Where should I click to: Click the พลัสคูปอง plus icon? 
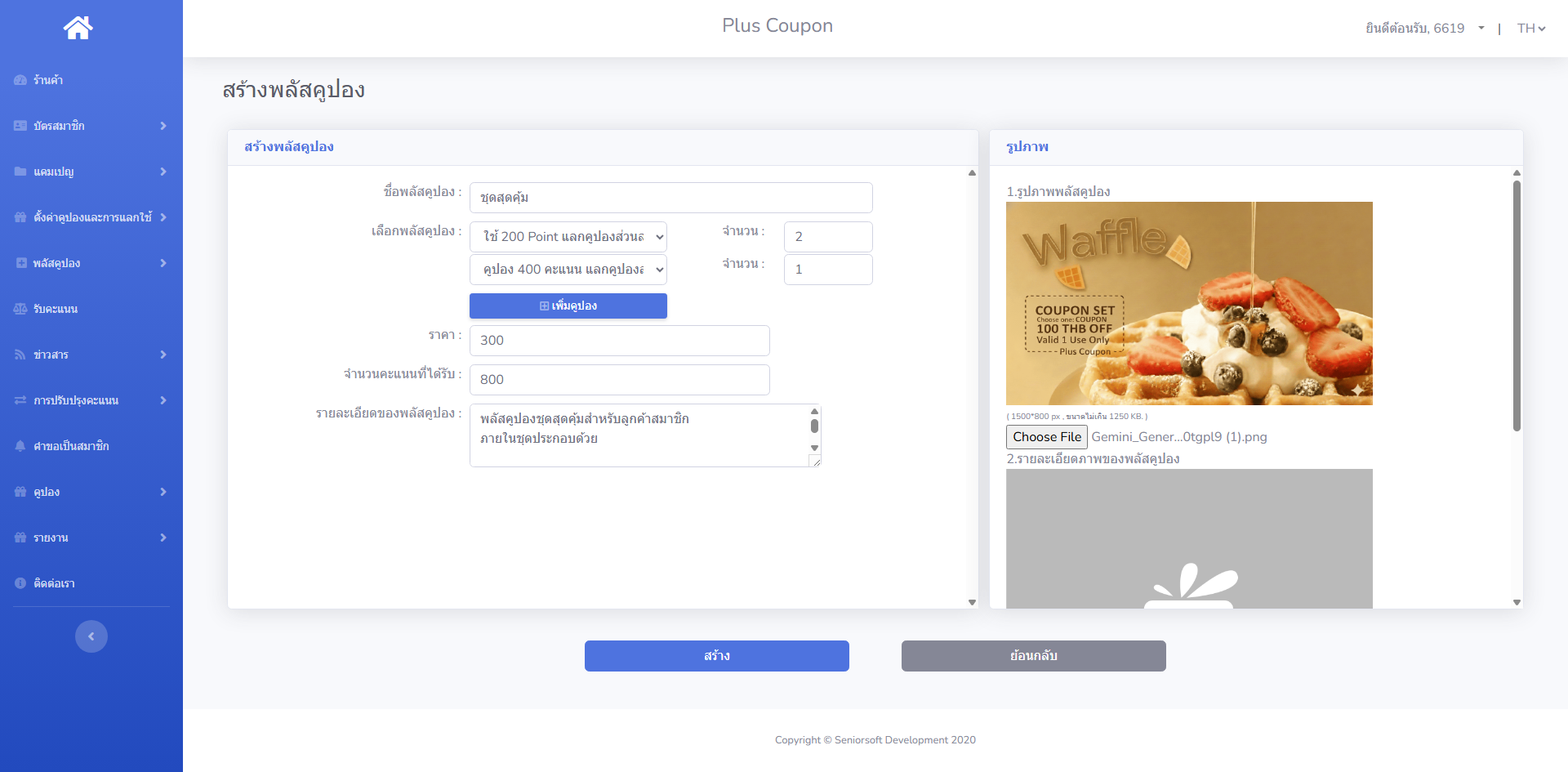click(21, 263)
